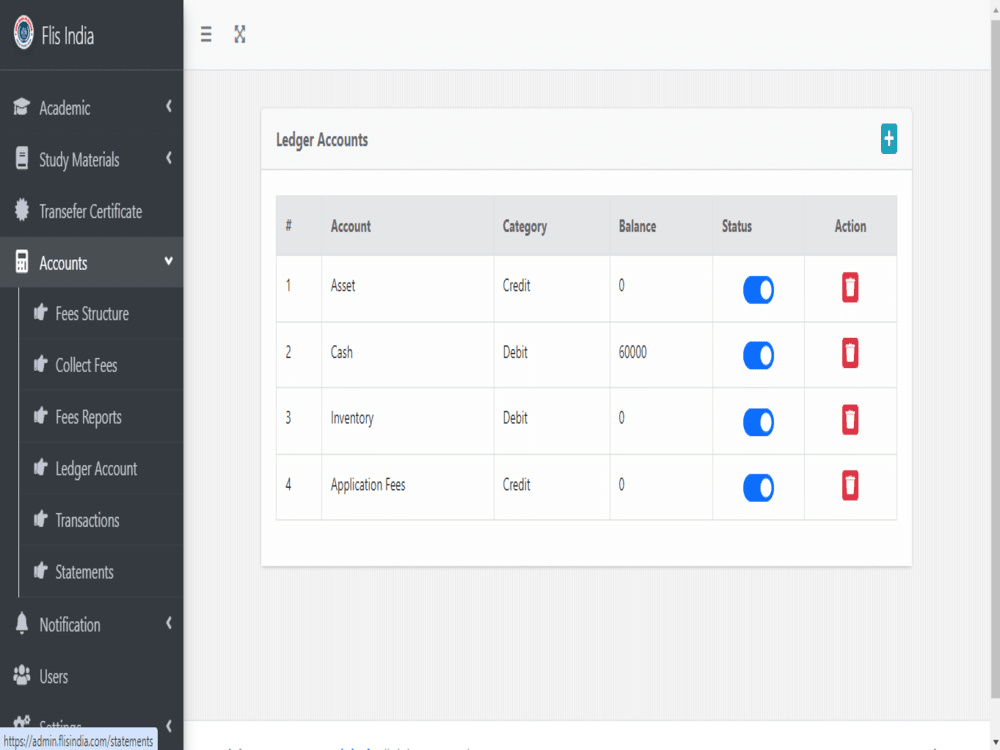Delete the Application Fees account trash icon
Viewport: 1000px width, 750px height.
(850, 485)
